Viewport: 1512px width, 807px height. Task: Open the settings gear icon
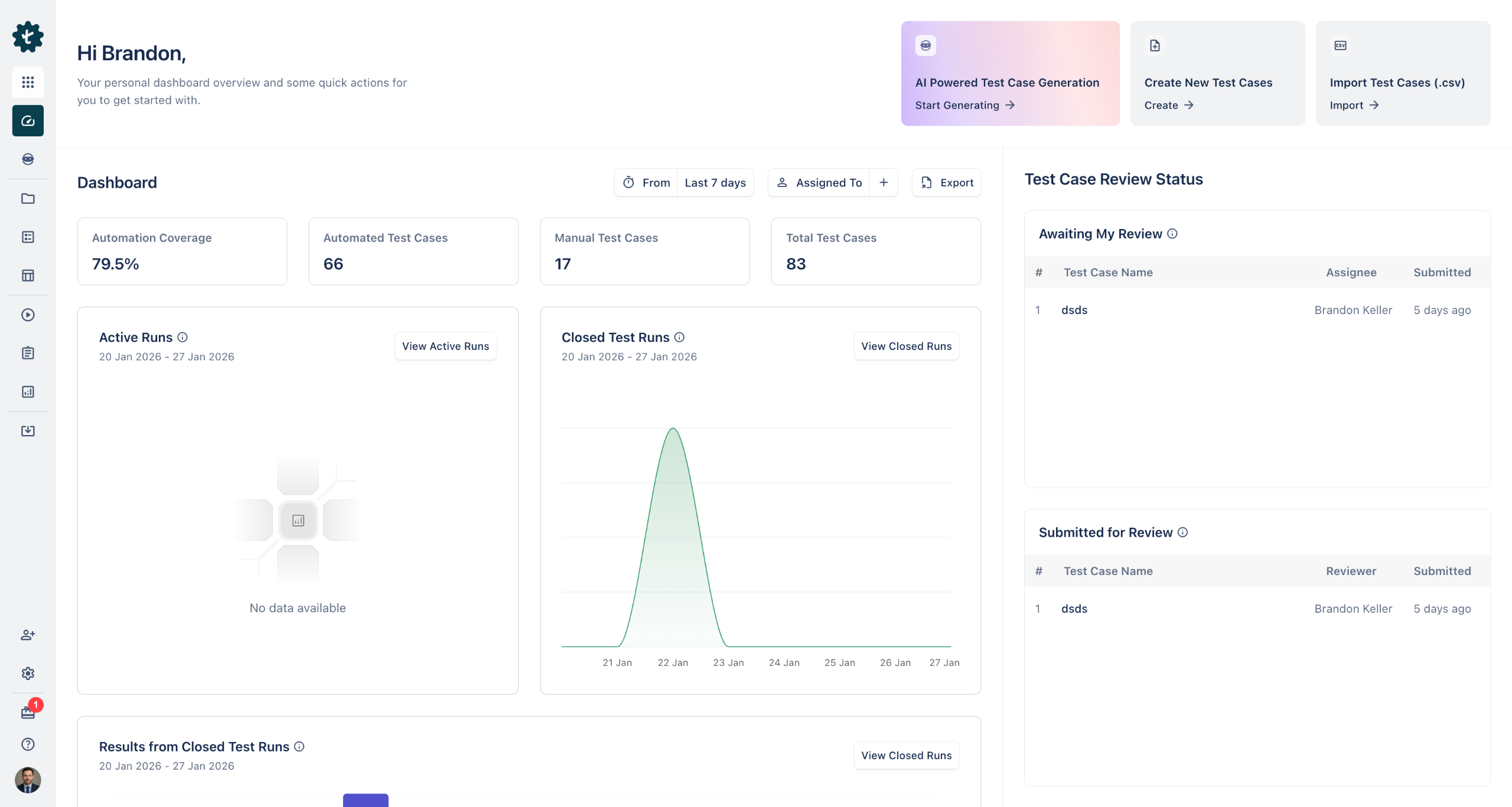click(x=28, y=674)
